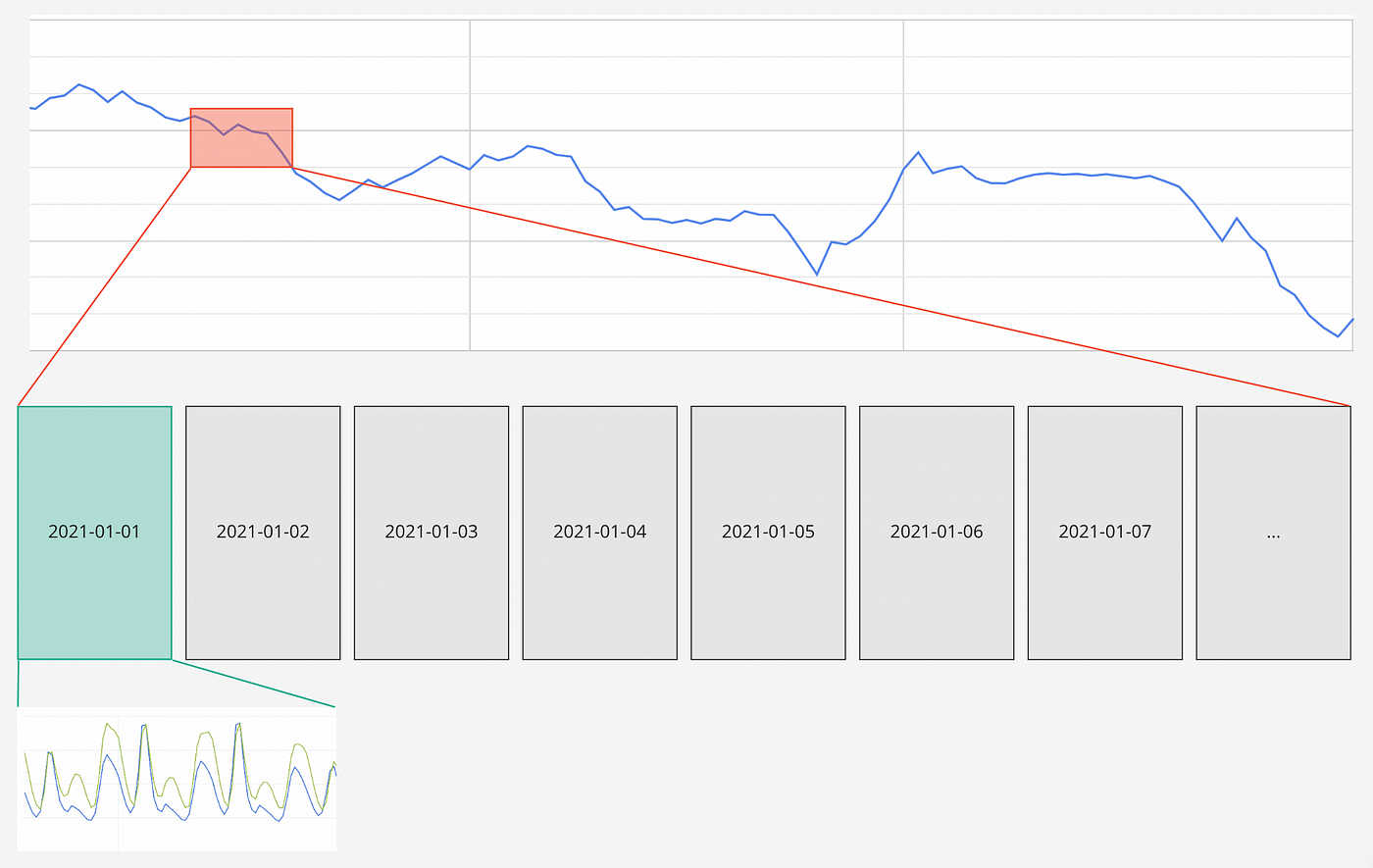
Task: Open the small daily waveform chart thumbnail
Action: point(178,779)
